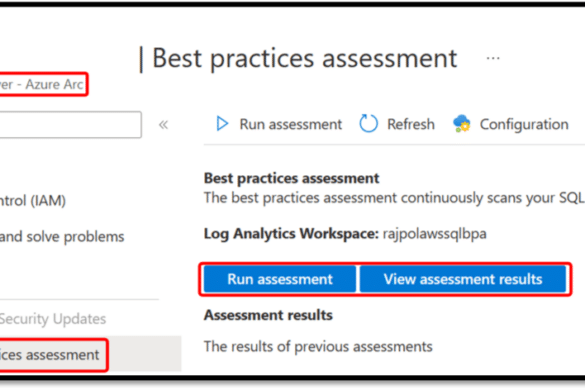Click the rajpolawssqlbpa workspace name
The height and width of the screenshot is (390, 585).
click(x=435, y=234)
